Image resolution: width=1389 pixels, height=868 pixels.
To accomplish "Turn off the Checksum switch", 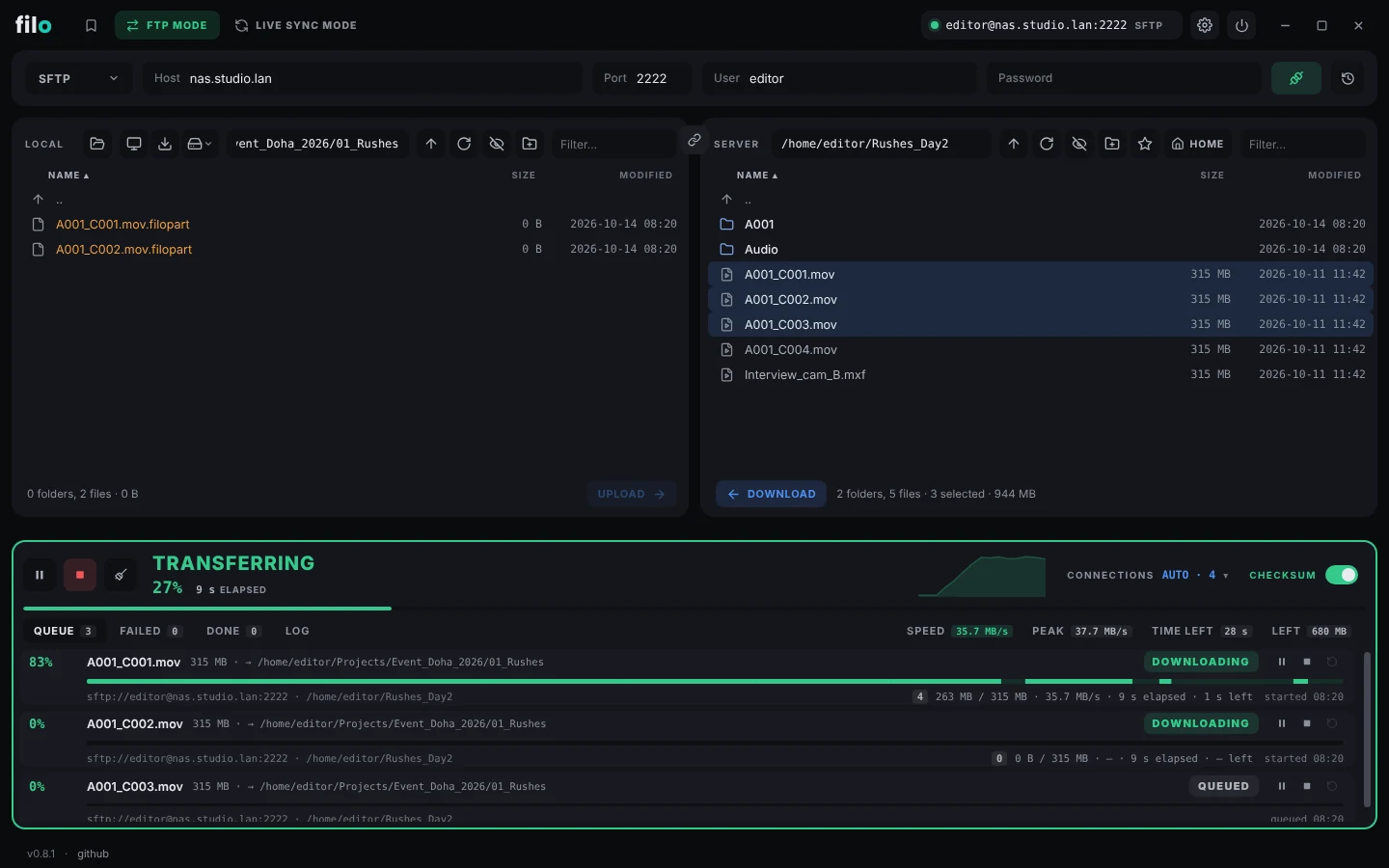I will 1341,575.
